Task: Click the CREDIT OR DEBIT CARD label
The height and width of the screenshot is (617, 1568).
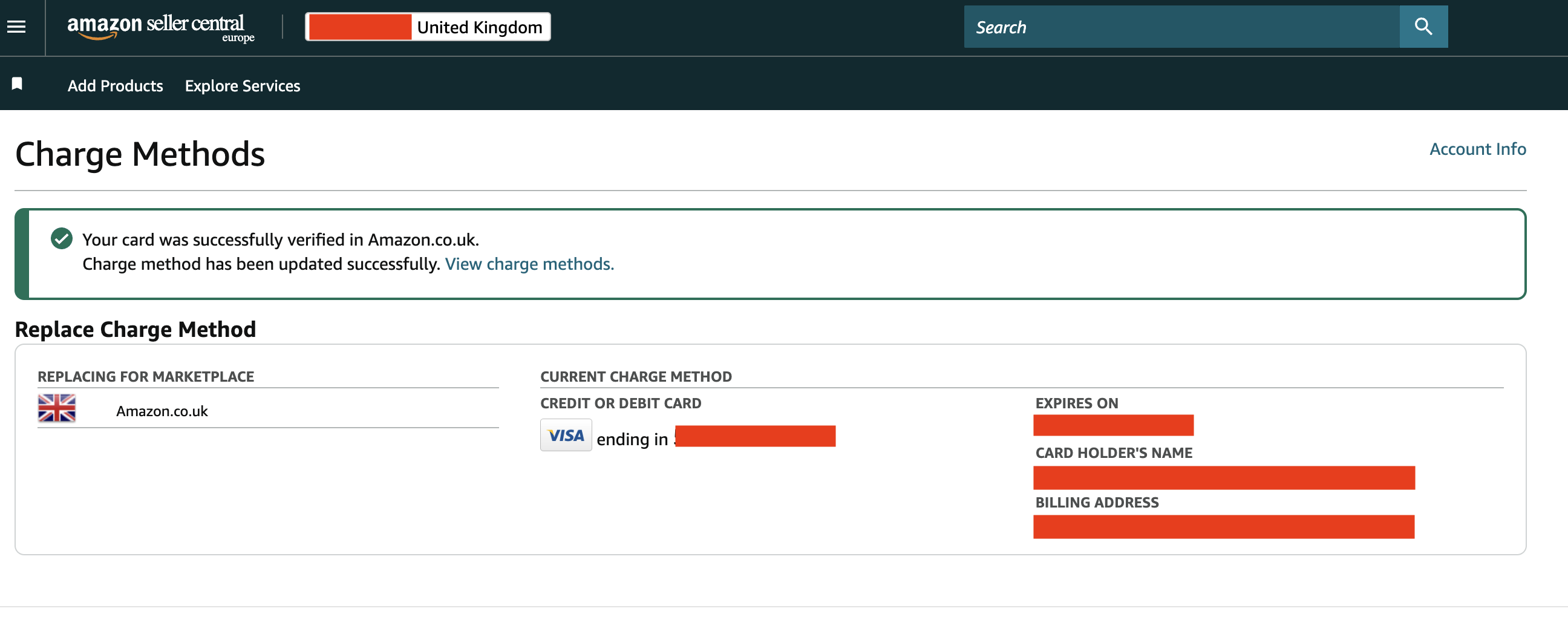Action: point(621,403)
